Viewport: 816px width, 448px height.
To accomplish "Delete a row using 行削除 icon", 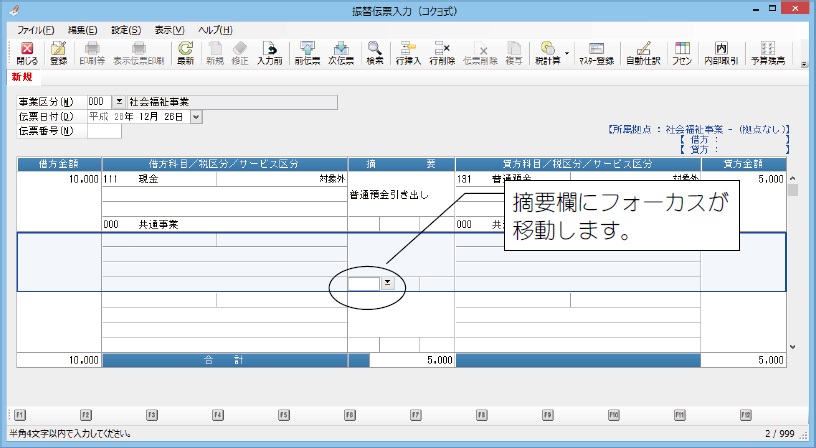I will point(441,52).
